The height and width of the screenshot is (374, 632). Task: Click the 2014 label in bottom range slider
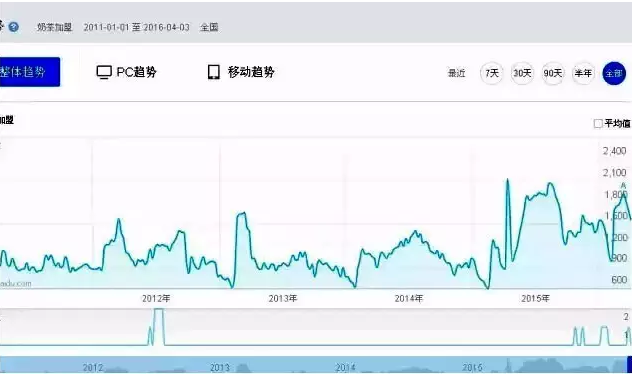point(345,368)
